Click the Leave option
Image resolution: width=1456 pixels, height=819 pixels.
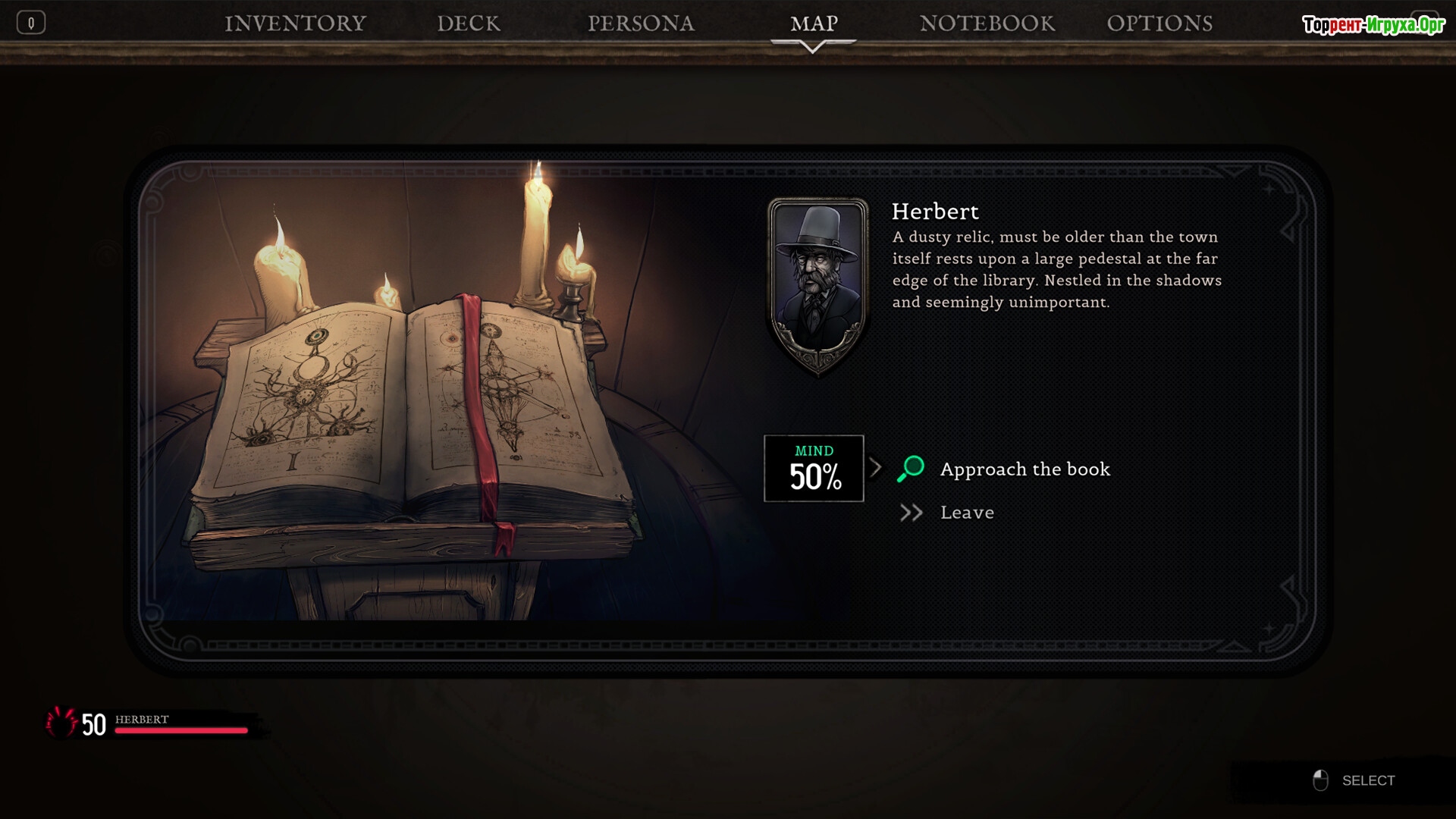[x=967, y=513]
